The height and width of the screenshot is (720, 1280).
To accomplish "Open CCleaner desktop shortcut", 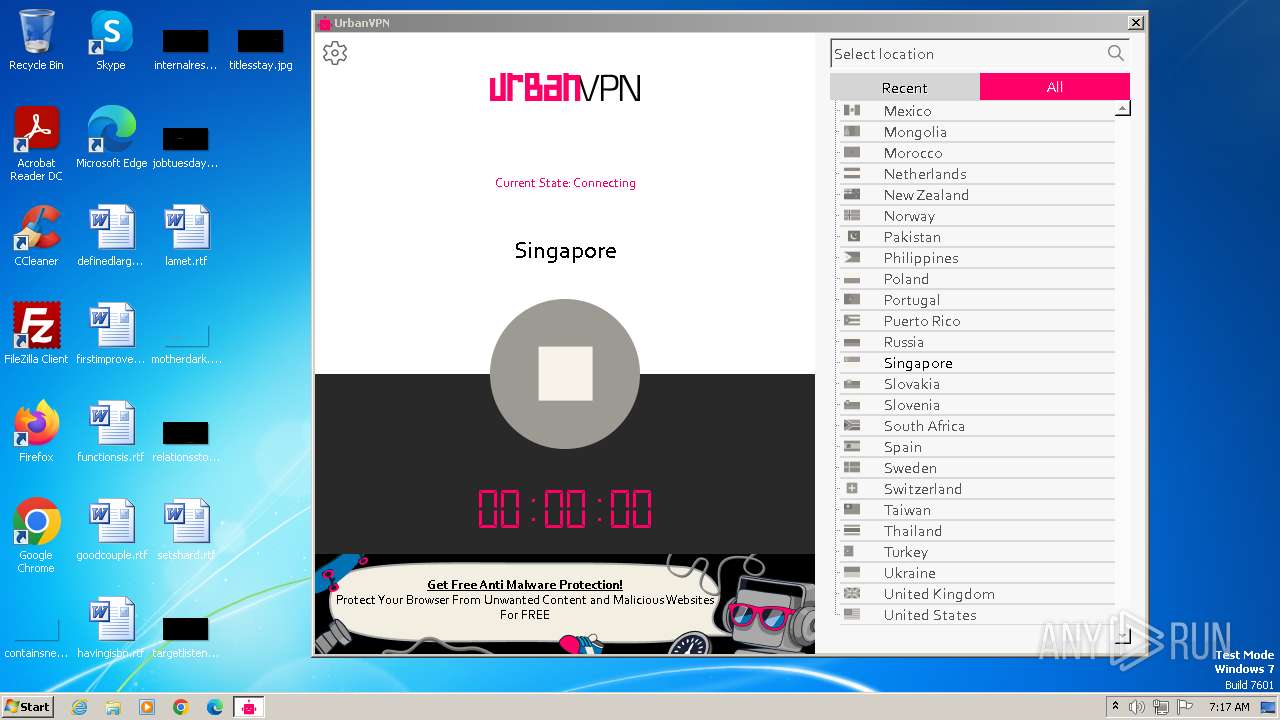I will click(x=36, y=236).
